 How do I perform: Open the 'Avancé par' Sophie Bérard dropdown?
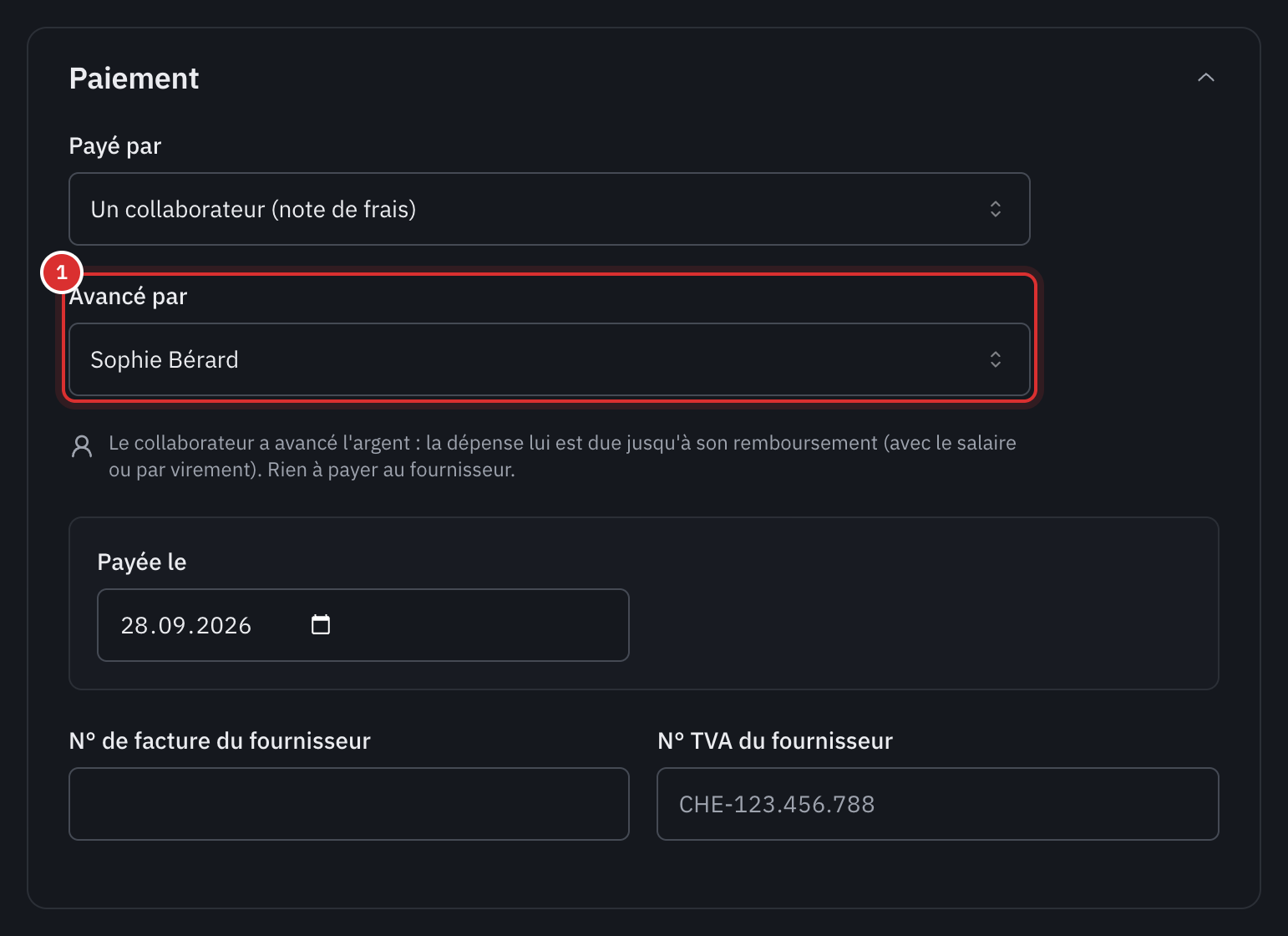pyautogui.click(x=549, y=359)
